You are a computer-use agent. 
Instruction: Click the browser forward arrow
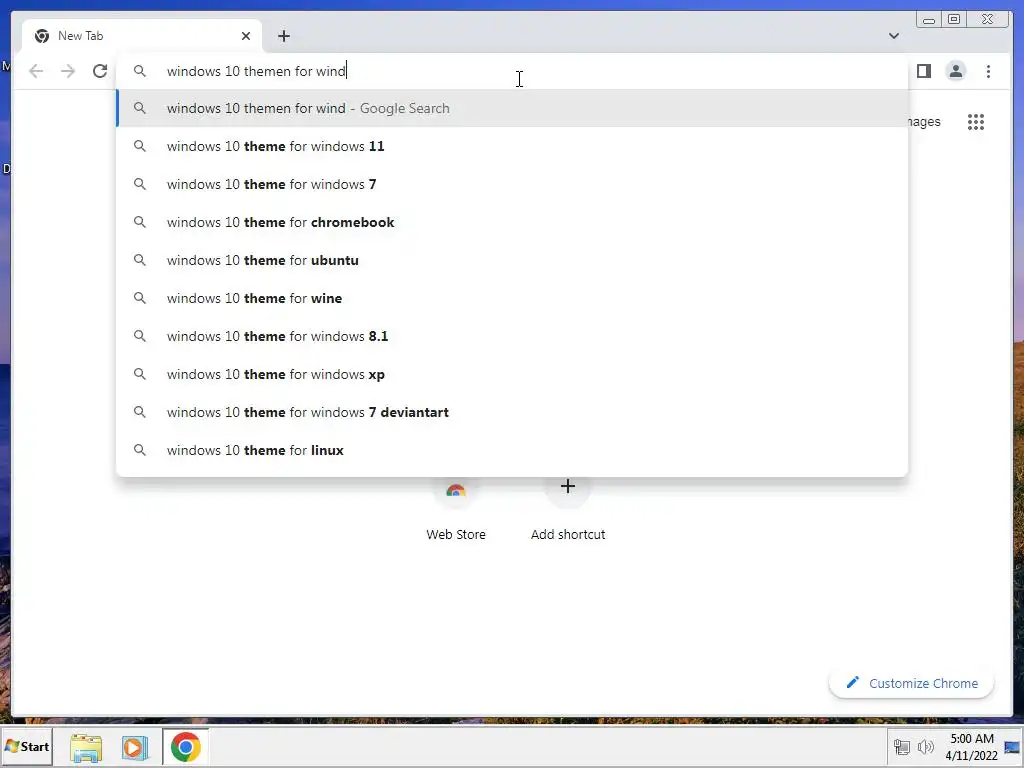tap(68, 71)
